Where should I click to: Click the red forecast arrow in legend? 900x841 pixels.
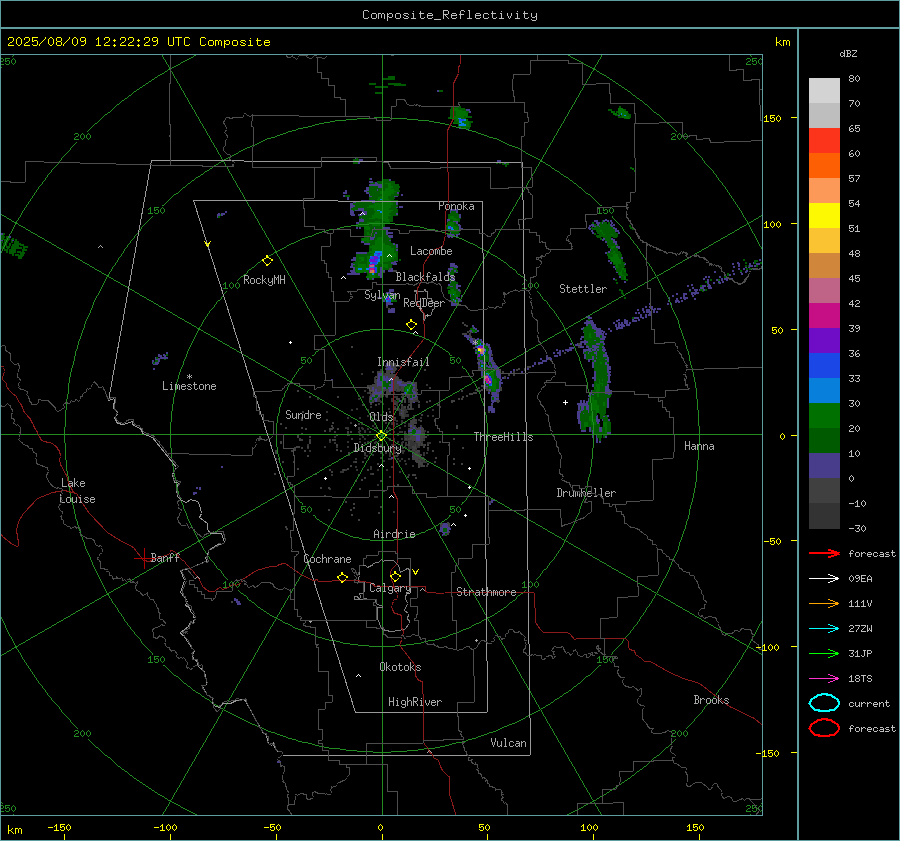click(x=824, y=553)
